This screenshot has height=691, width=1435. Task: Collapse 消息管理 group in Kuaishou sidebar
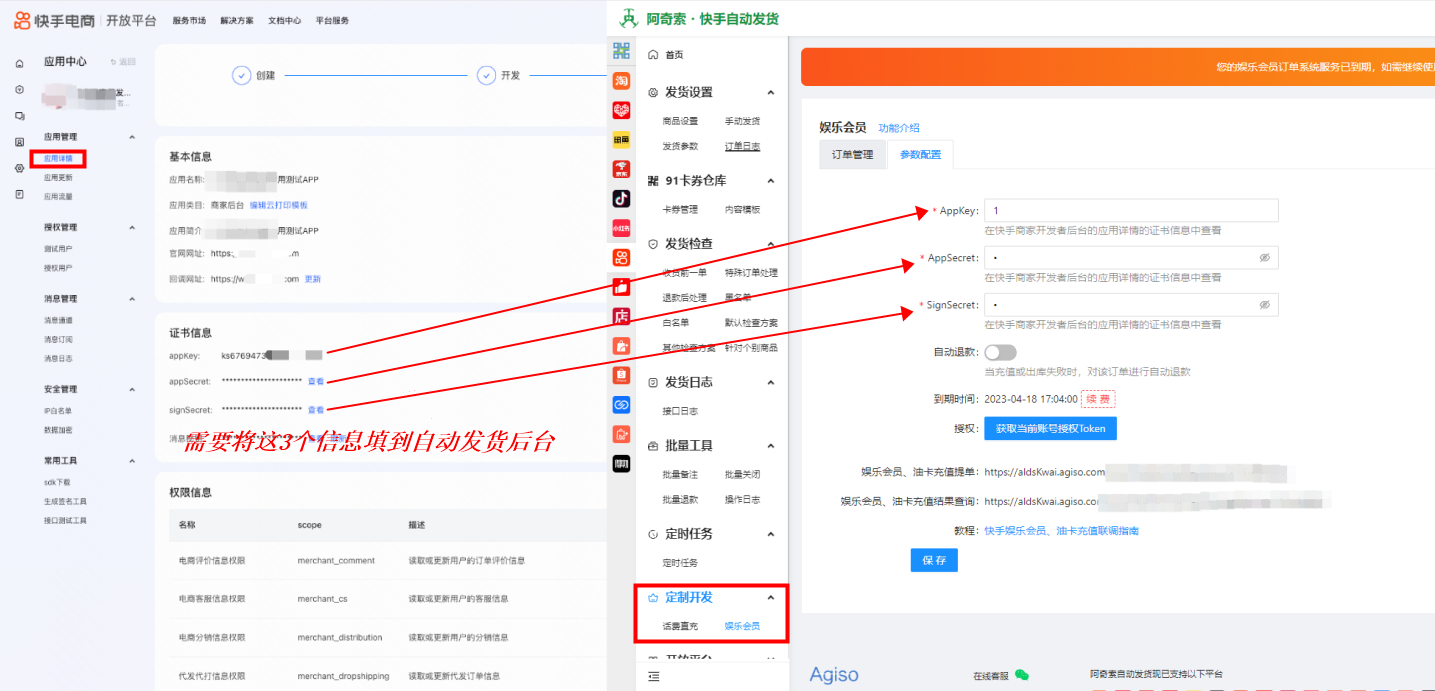coord(132,299)
